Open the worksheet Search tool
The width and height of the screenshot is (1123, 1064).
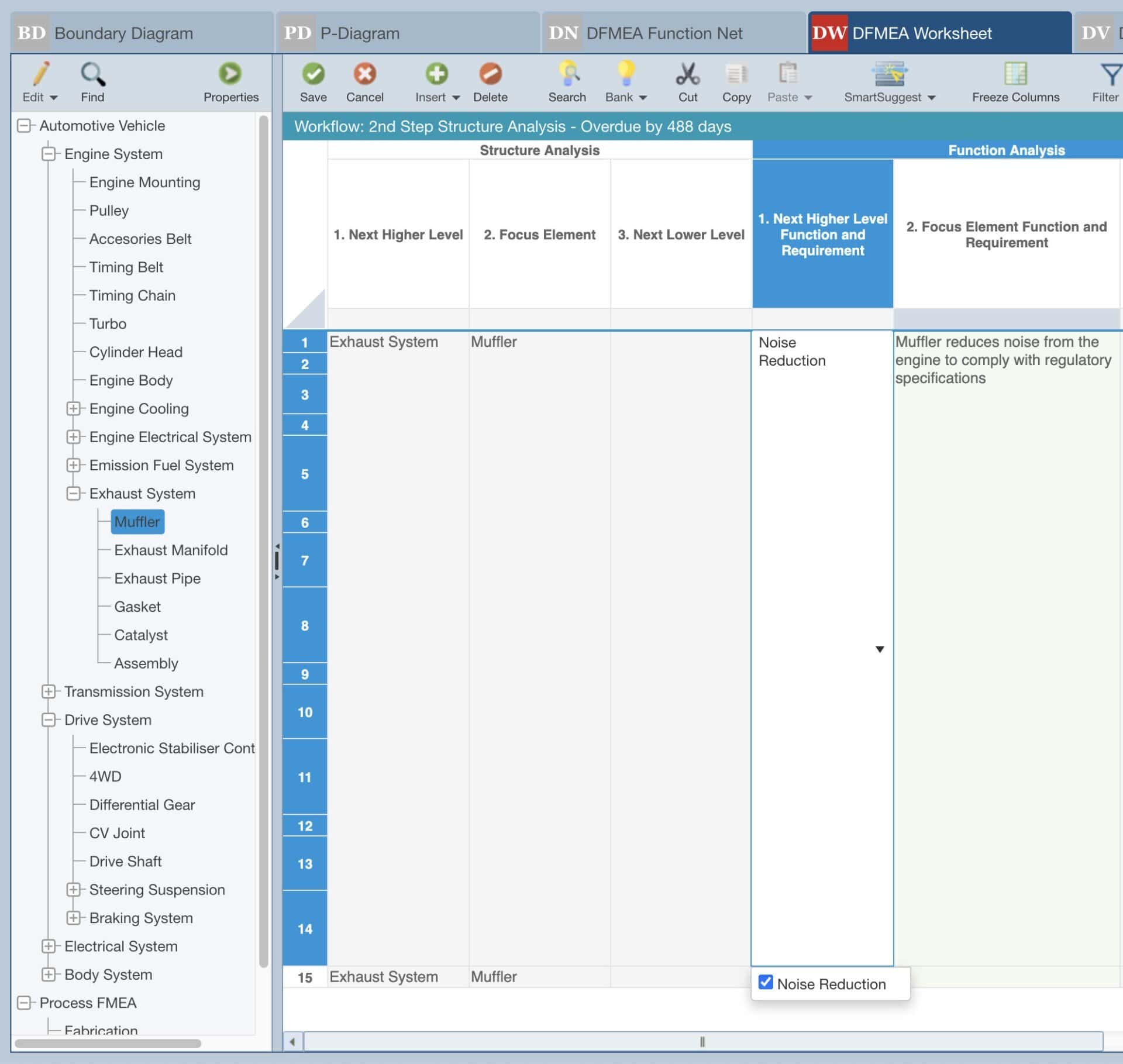(x=566, y=82)
